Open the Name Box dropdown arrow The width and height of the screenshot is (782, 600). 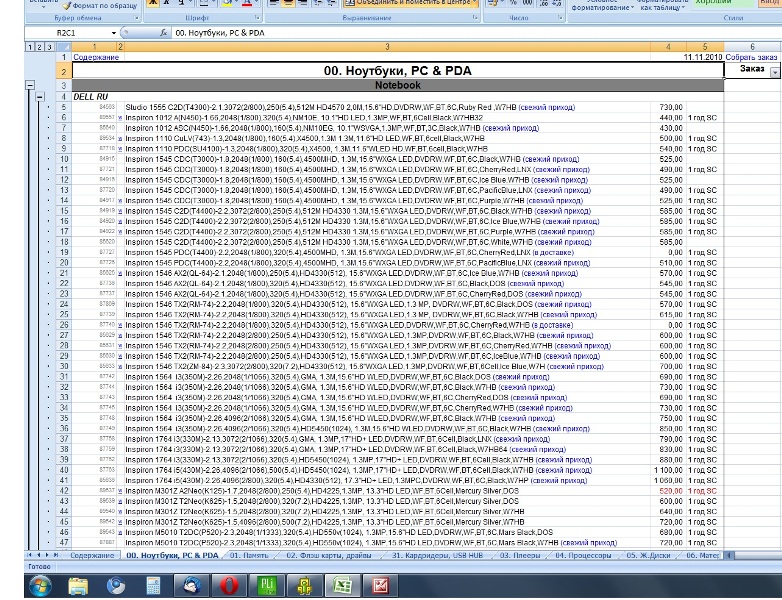[x=114, y=33]
